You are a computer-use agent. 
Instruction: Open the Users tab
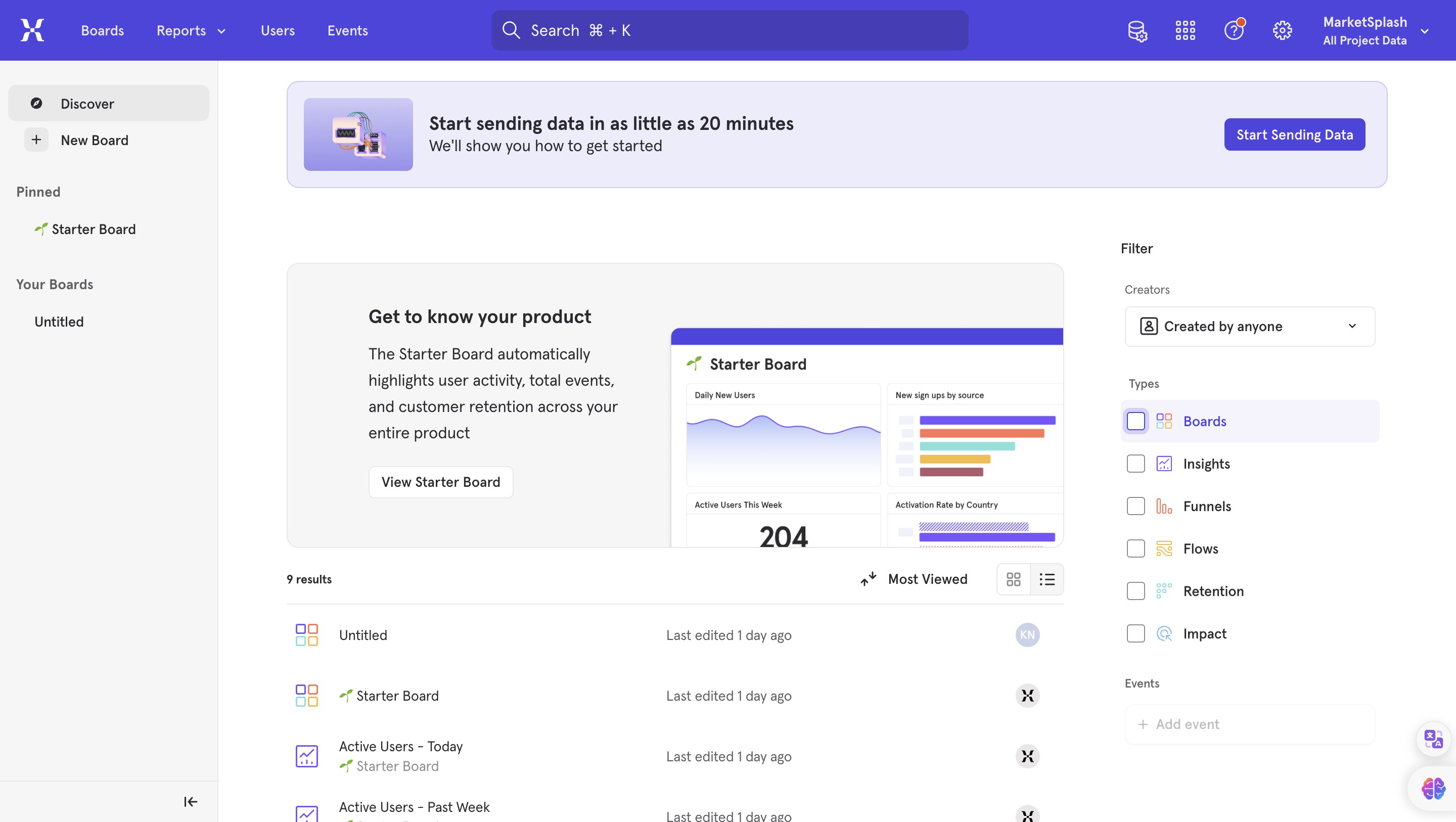(278, 30)
